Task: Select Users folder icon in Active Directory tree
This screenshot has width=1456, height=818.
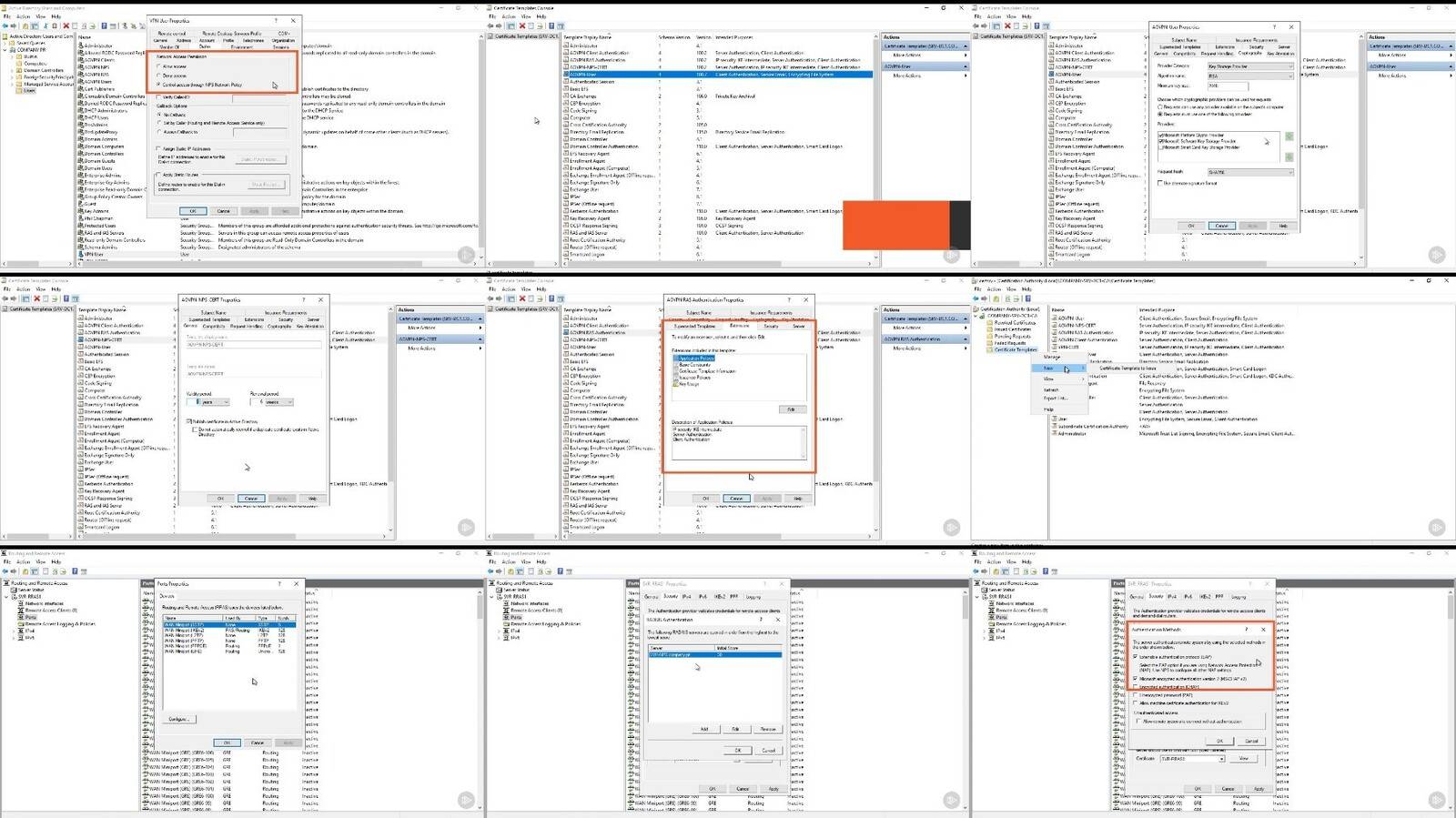Action: click(20, 91)
